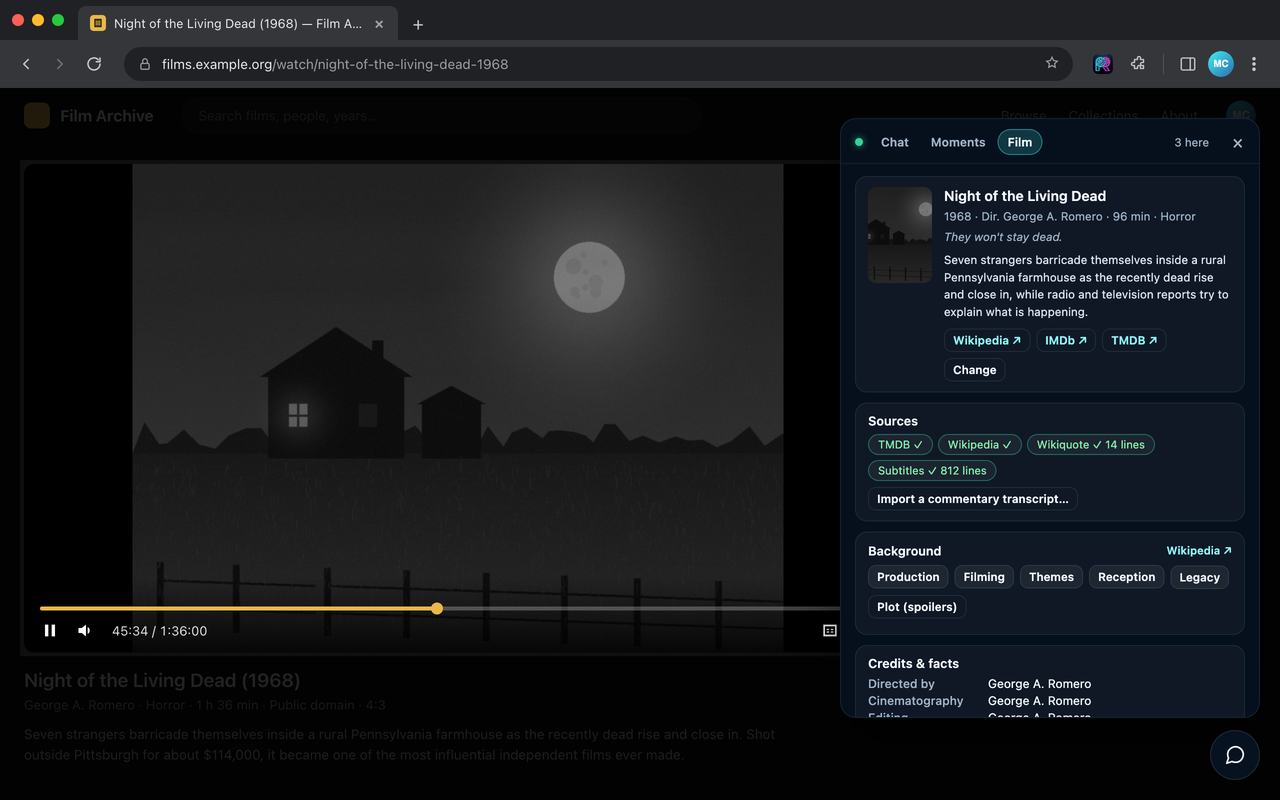Open the Wikipedia link in film card
The width and height of the screenshot is (1280, 800).
[x=987, y=340]
